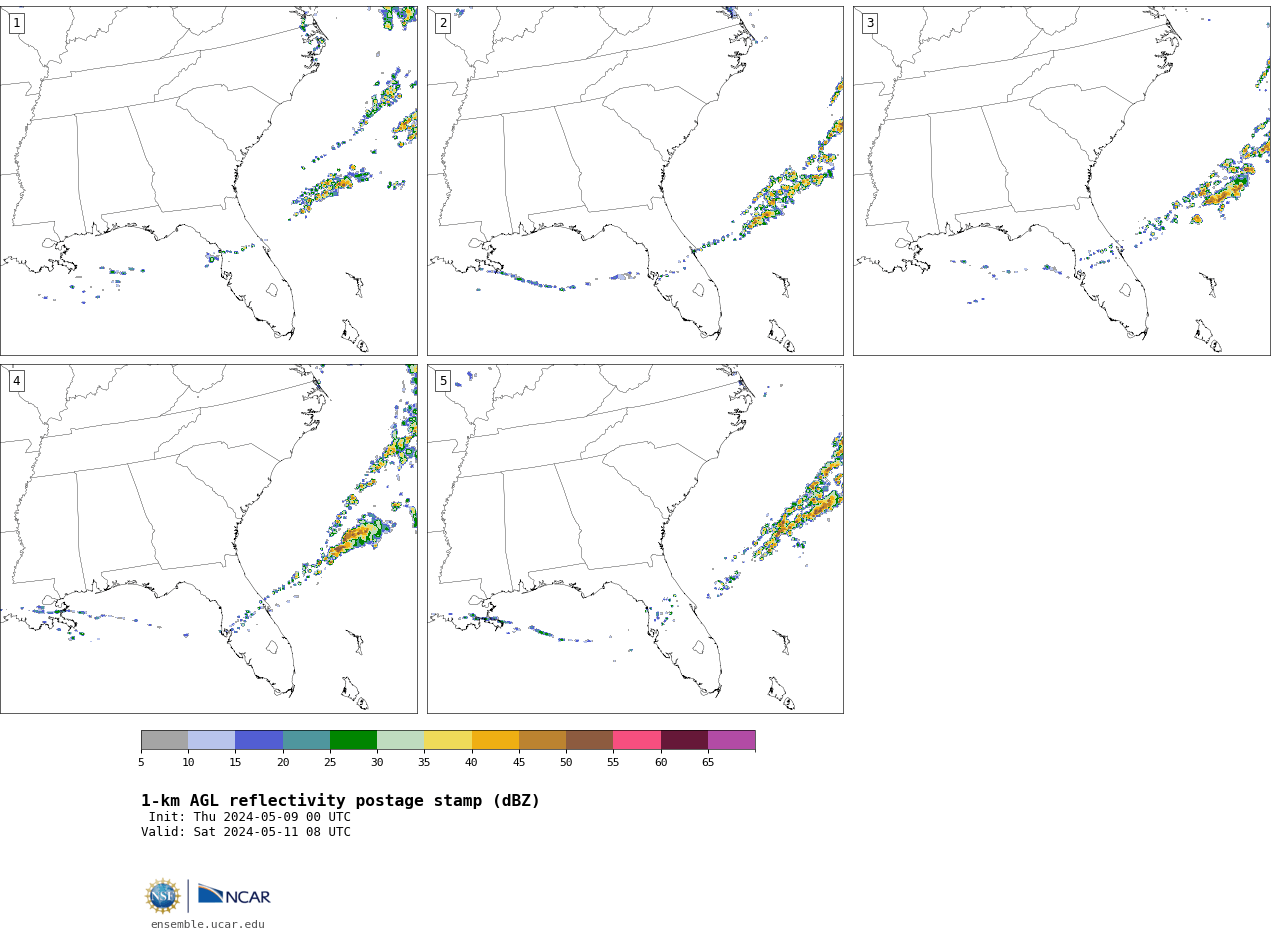Open ensemble member 3 map panel
This screenshot has height=936, width=1280.
(x=1062, y=181)
